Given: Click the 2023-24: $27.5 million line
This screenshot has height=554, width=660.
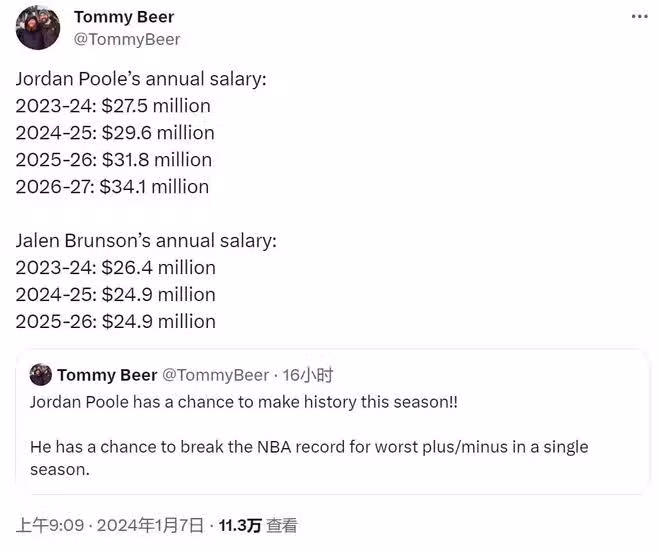Looking at the screenshot, I should [113, 106].
